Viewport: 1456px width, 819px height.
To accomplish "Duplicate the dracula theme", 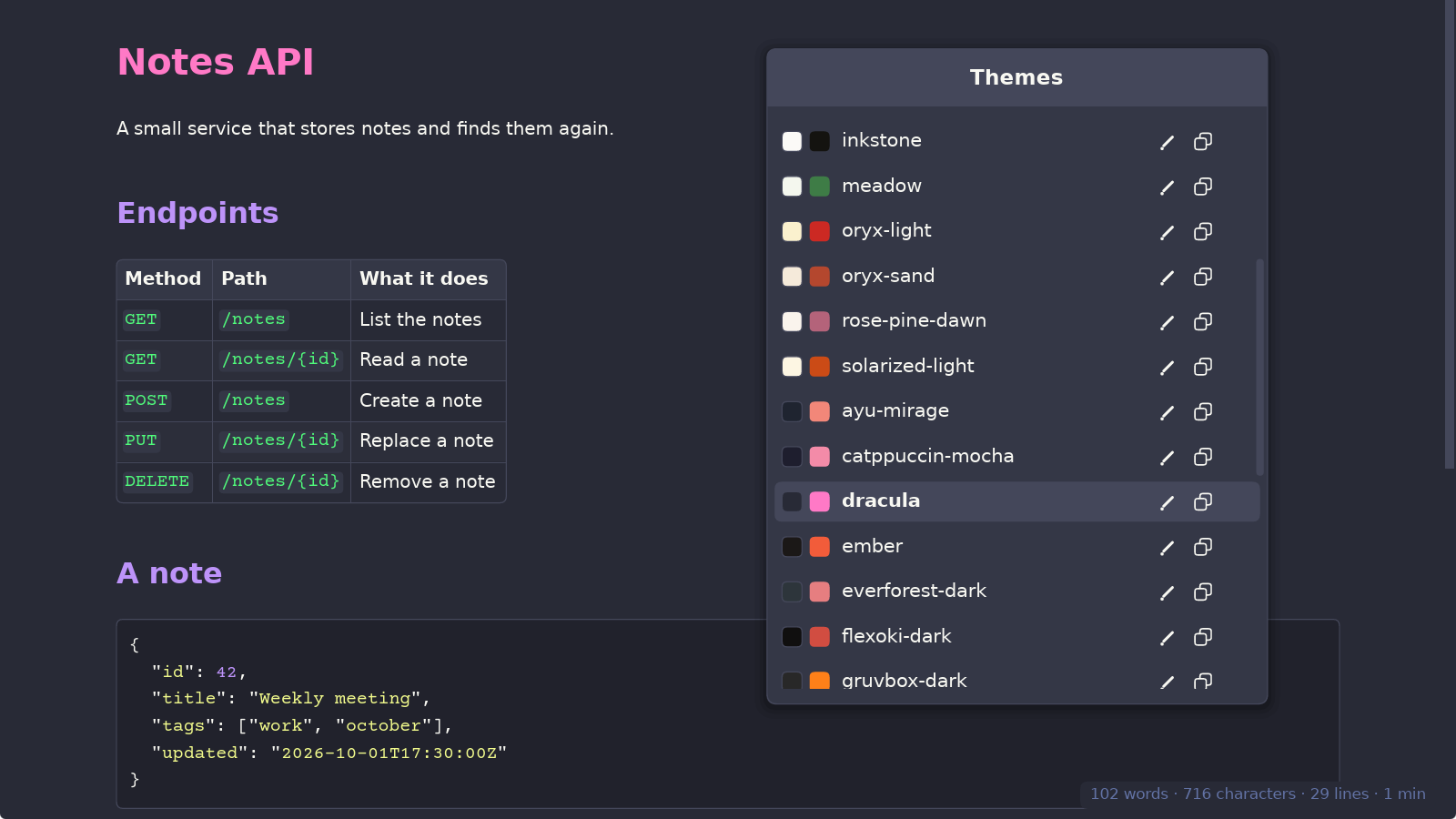I will (1203, 501).
